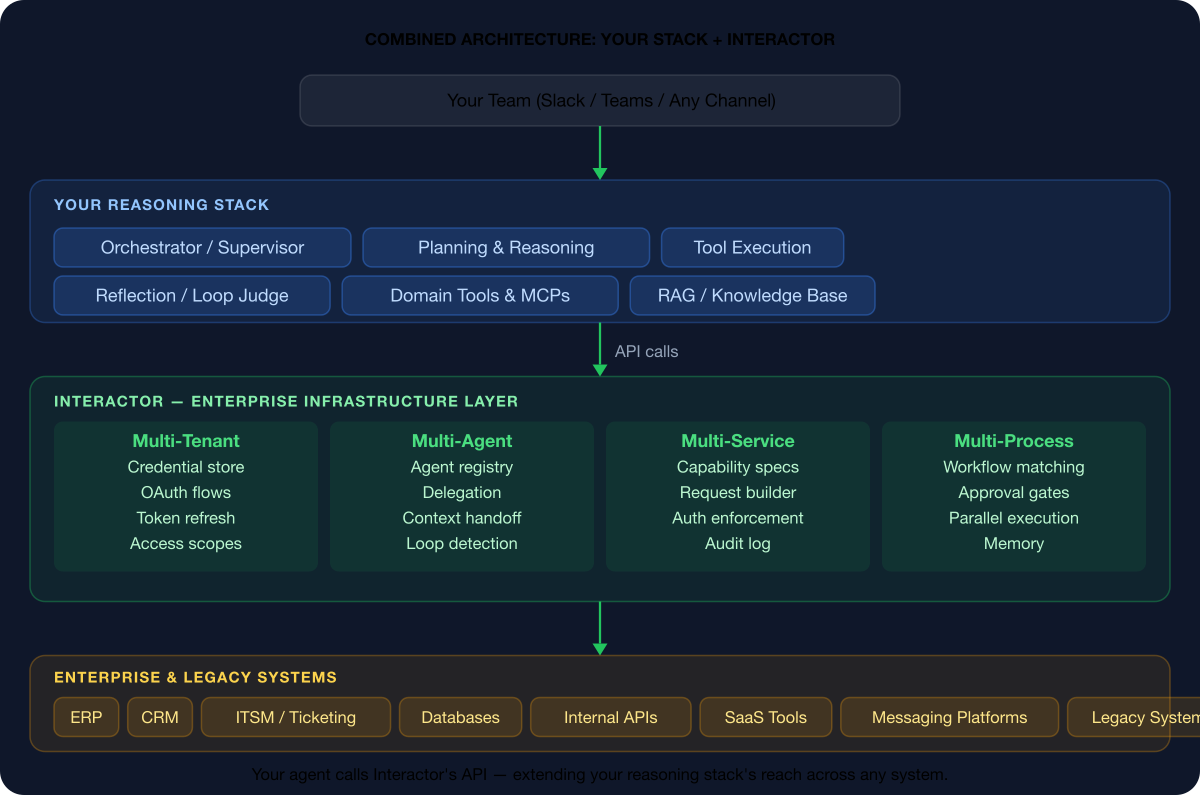Select the Tool Execution block
This screenshot has height=795, width=1200.
[x=752, y=247]
